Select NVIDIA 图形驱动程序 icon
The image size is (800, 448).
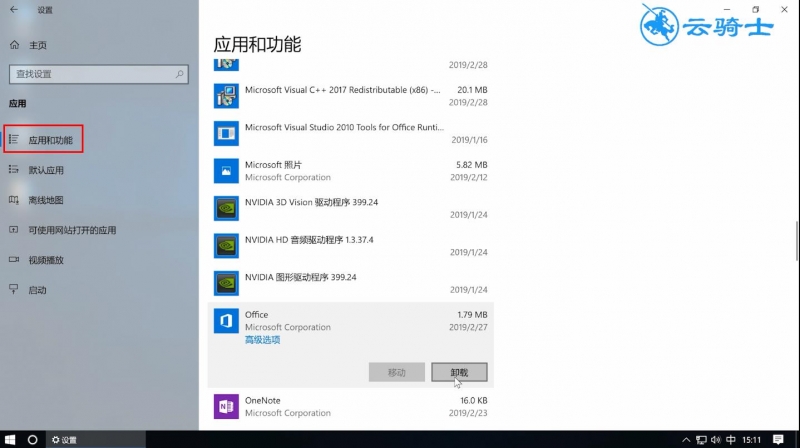click(226, 283)
